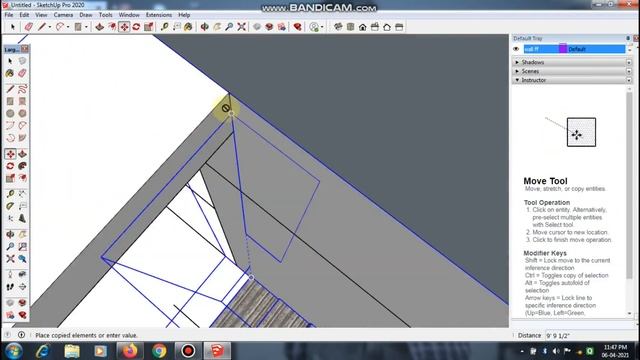Open the File menu

[9, 15]
